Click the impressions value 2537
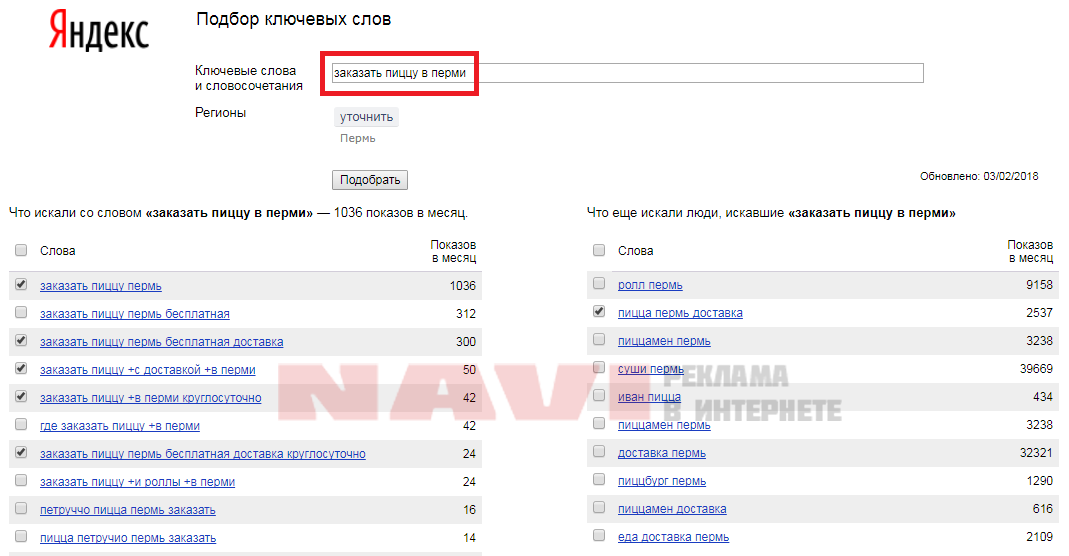Viewport: 1069px width, 556px height. [x=1039, y=313]
